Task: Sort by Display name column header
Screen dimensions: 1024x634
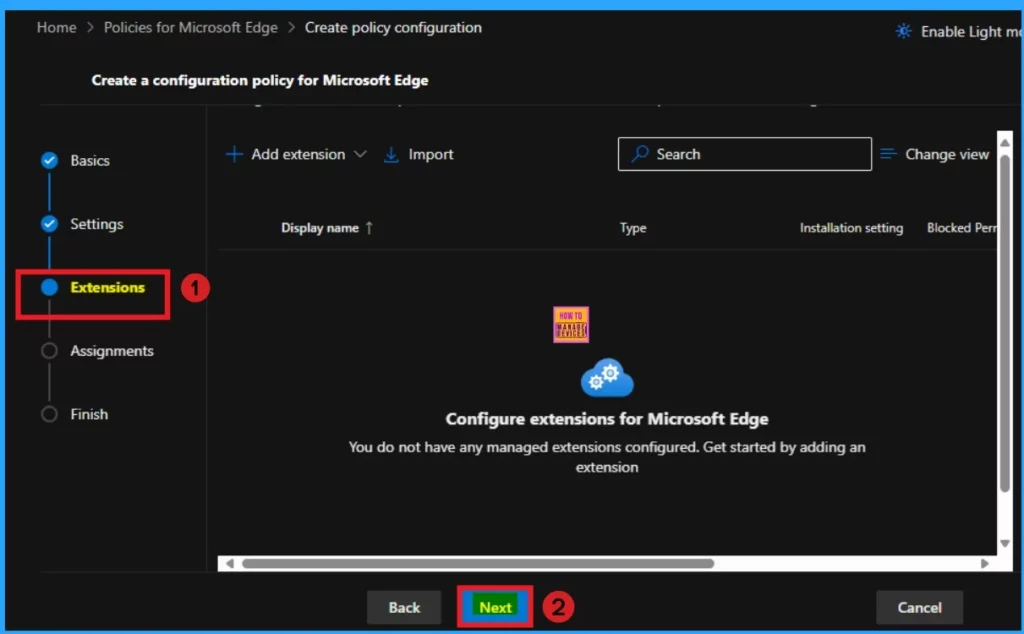Action: [320, 228]
